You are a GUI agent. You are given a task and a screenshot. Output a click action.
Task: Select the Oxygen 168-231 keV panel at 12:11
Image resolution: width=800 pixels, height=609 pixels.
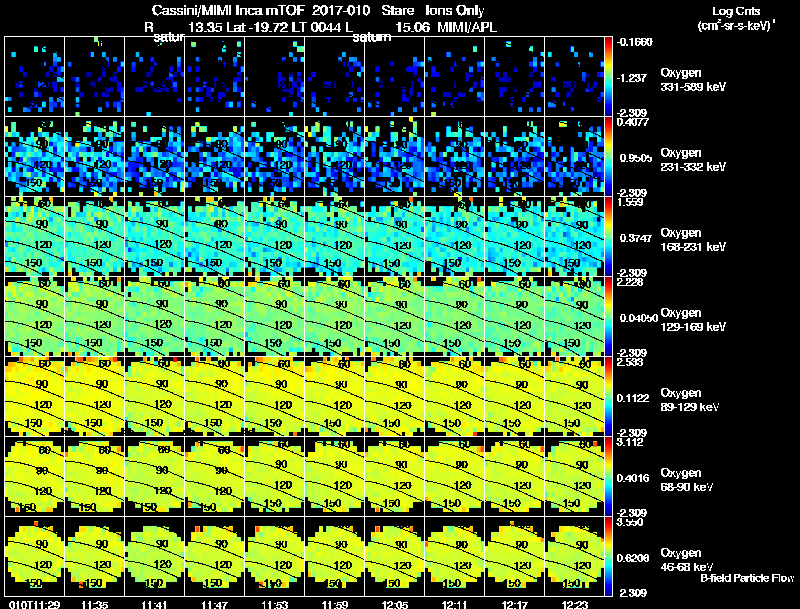[455, 237]
